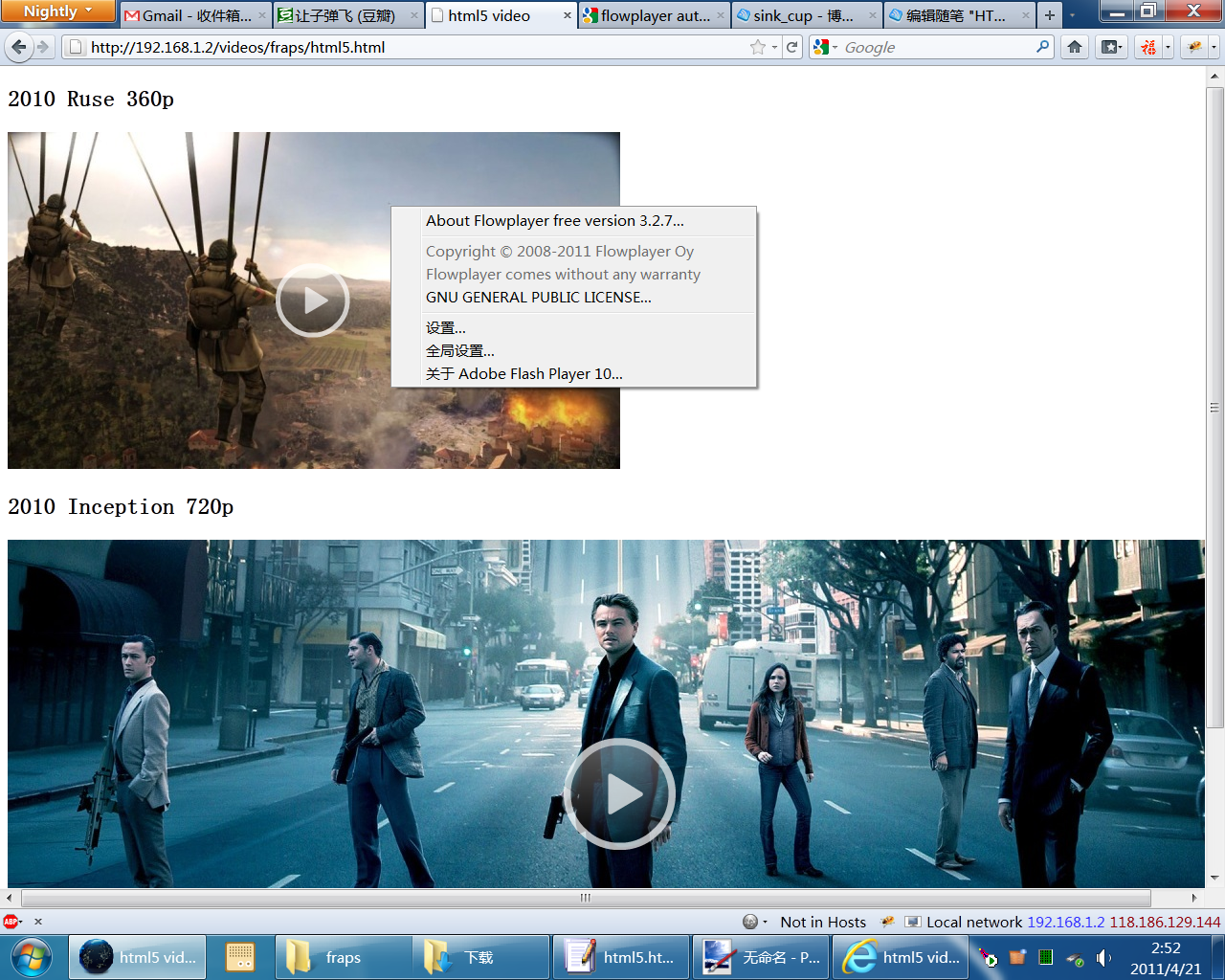
Task: Open the list all tabs dropdown
Action: [1073, 15]
